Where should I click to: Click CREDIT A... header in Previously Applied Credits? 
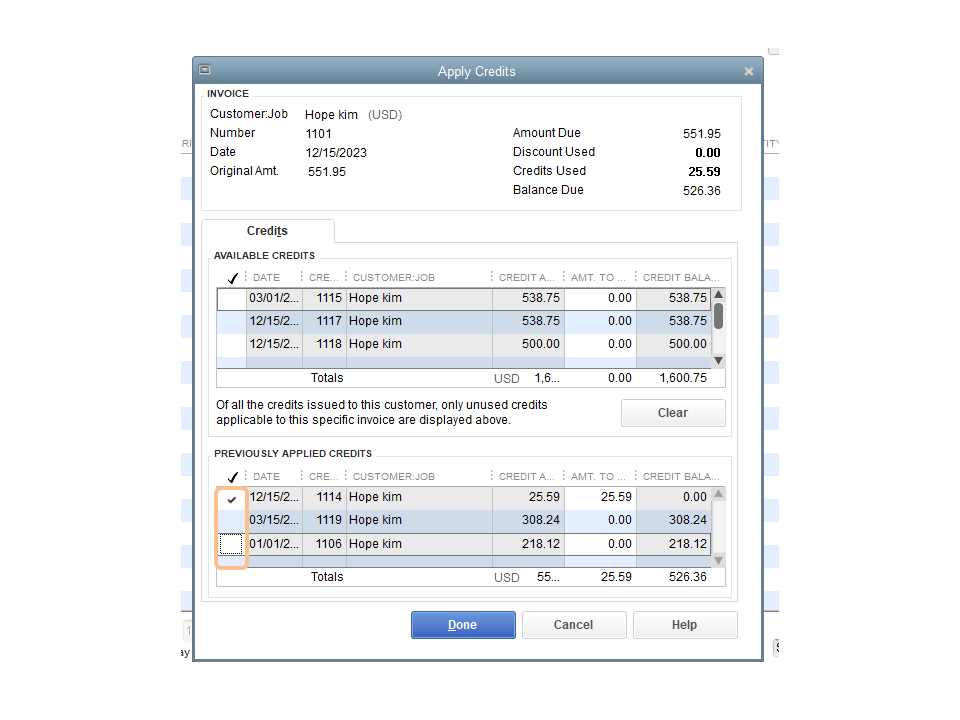(x=527, y=477)
